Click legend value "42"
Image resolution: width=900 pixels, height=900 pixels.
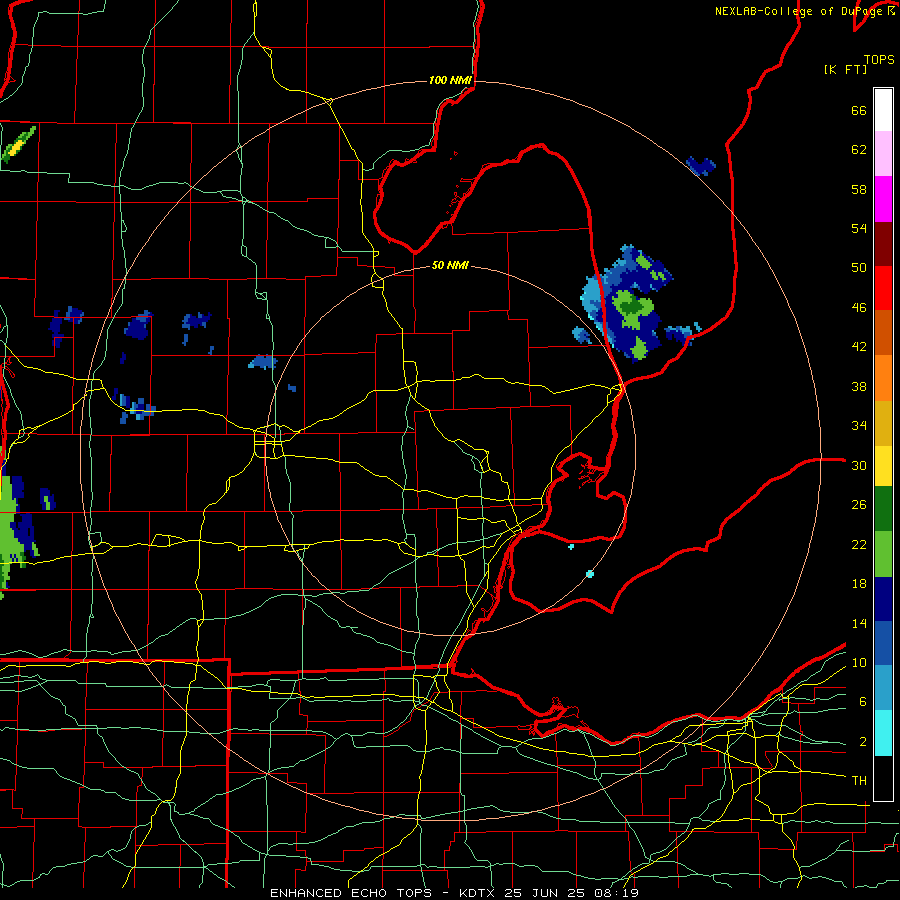click(x=859, y=346)
